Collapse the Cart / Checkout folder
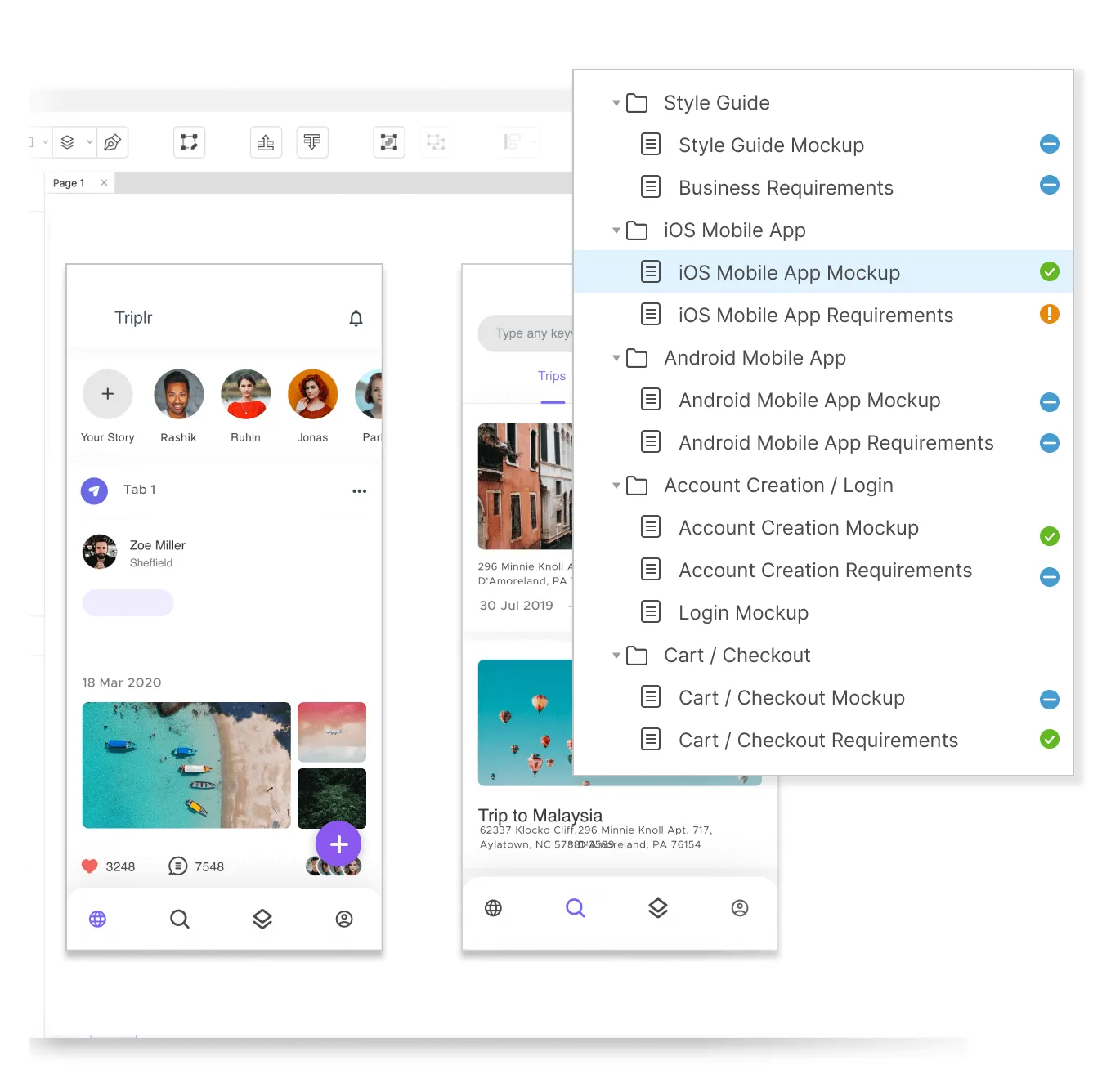Image resolution: width=1120 pixels, height=1092 pixels. click(x=616, y=656)
